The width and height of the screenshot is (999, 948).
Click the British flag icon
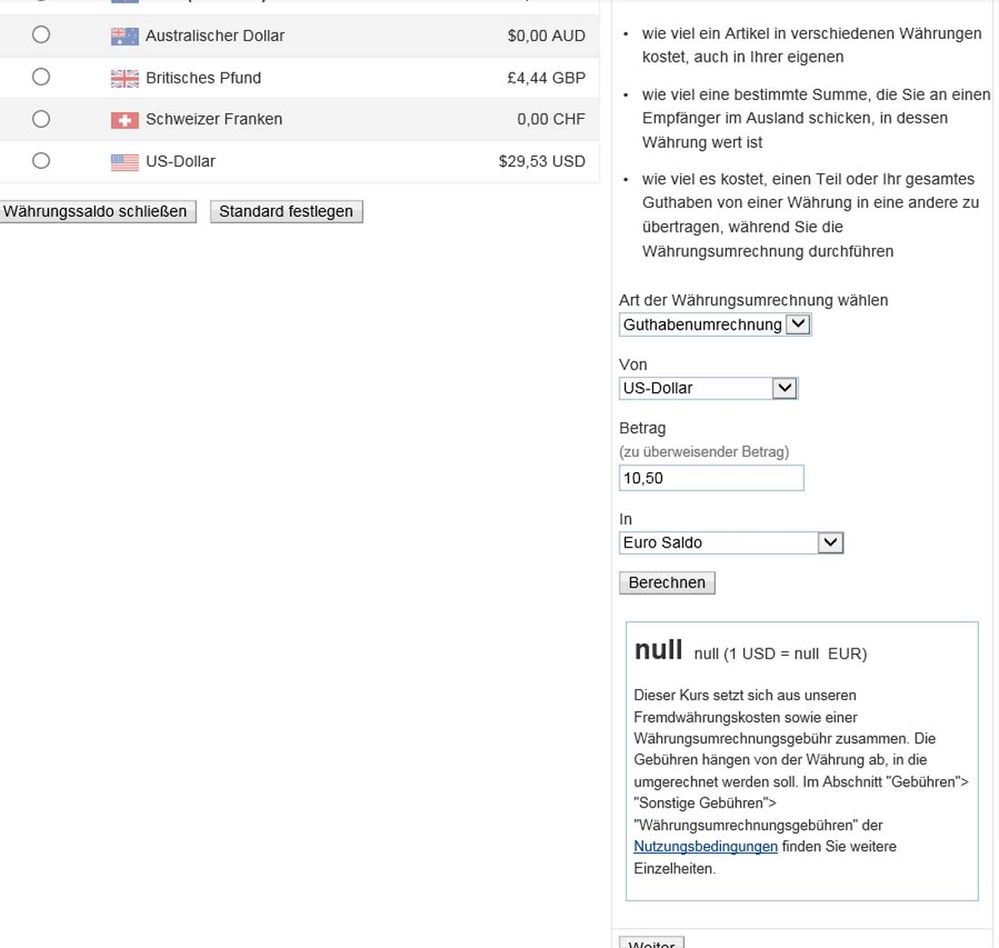pos(124,78)
